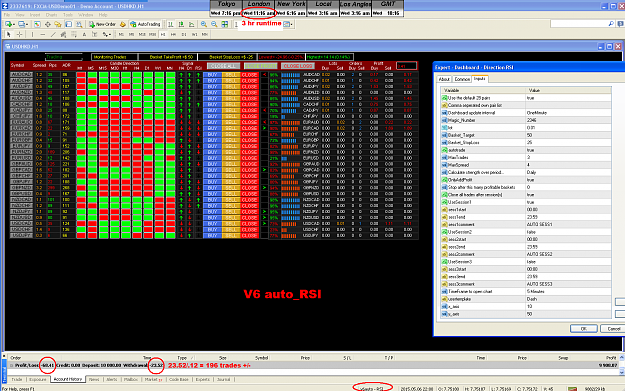This screenshot has height=391, width=625.
Task: Click SELL for the AUDCHF row
Action: [231, 81]
